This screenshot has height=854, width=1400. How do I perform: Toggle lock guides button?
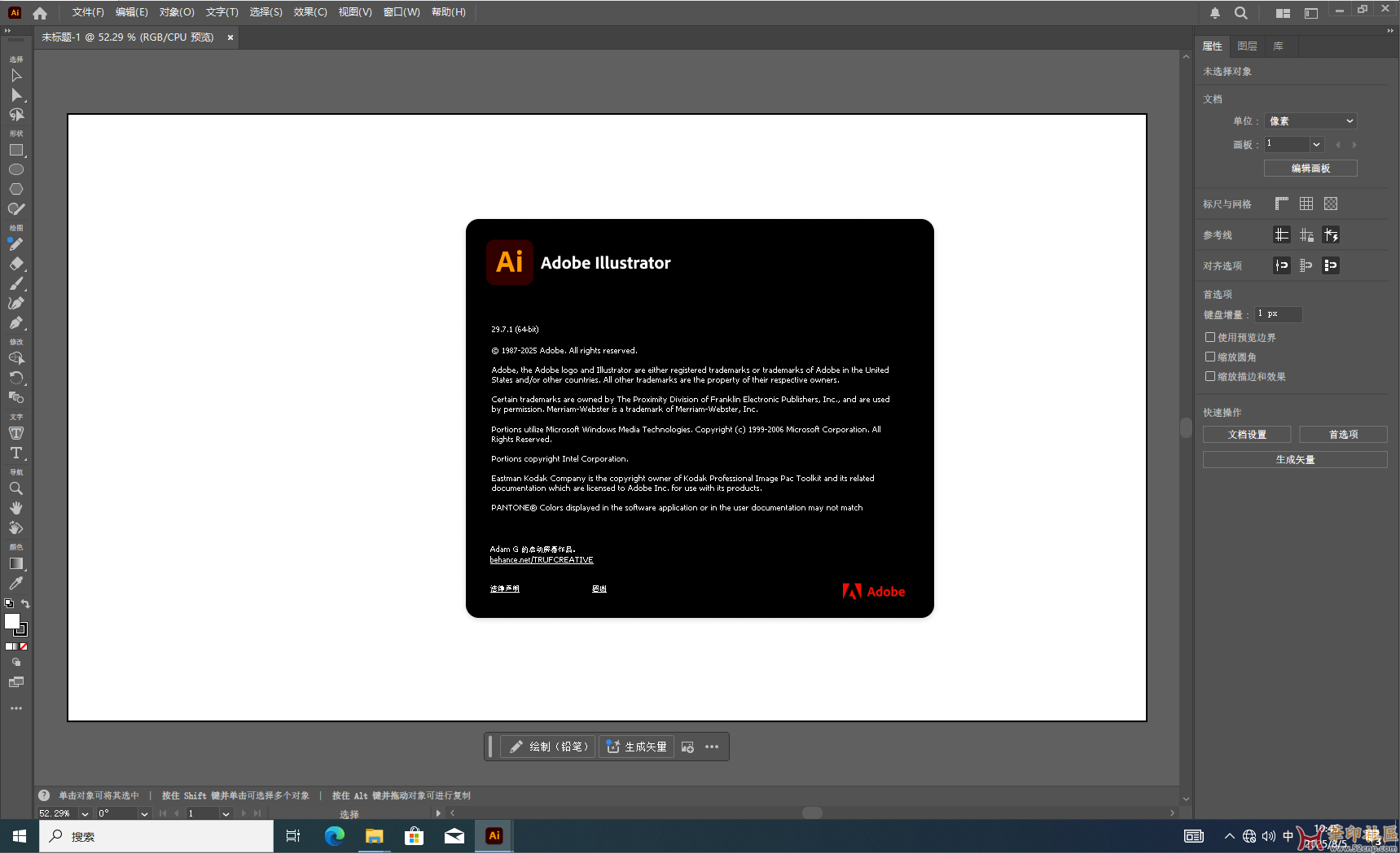click(x=1306, y=235)
